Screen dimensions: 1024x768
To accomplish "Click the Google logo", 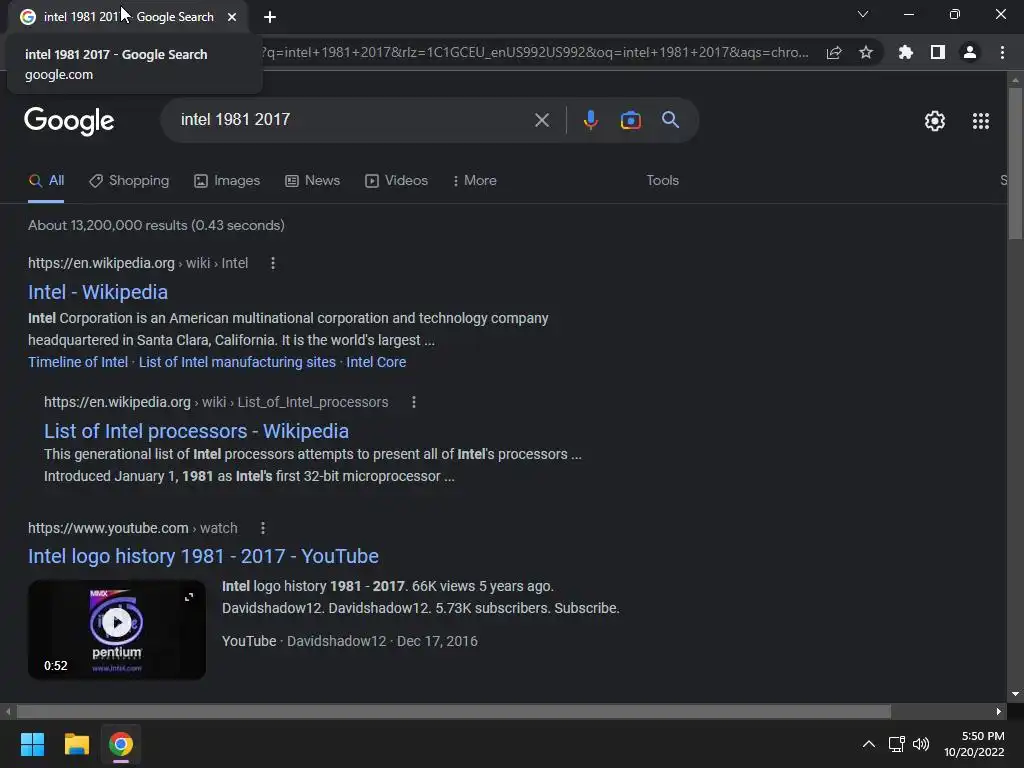I will pos(69,121).
